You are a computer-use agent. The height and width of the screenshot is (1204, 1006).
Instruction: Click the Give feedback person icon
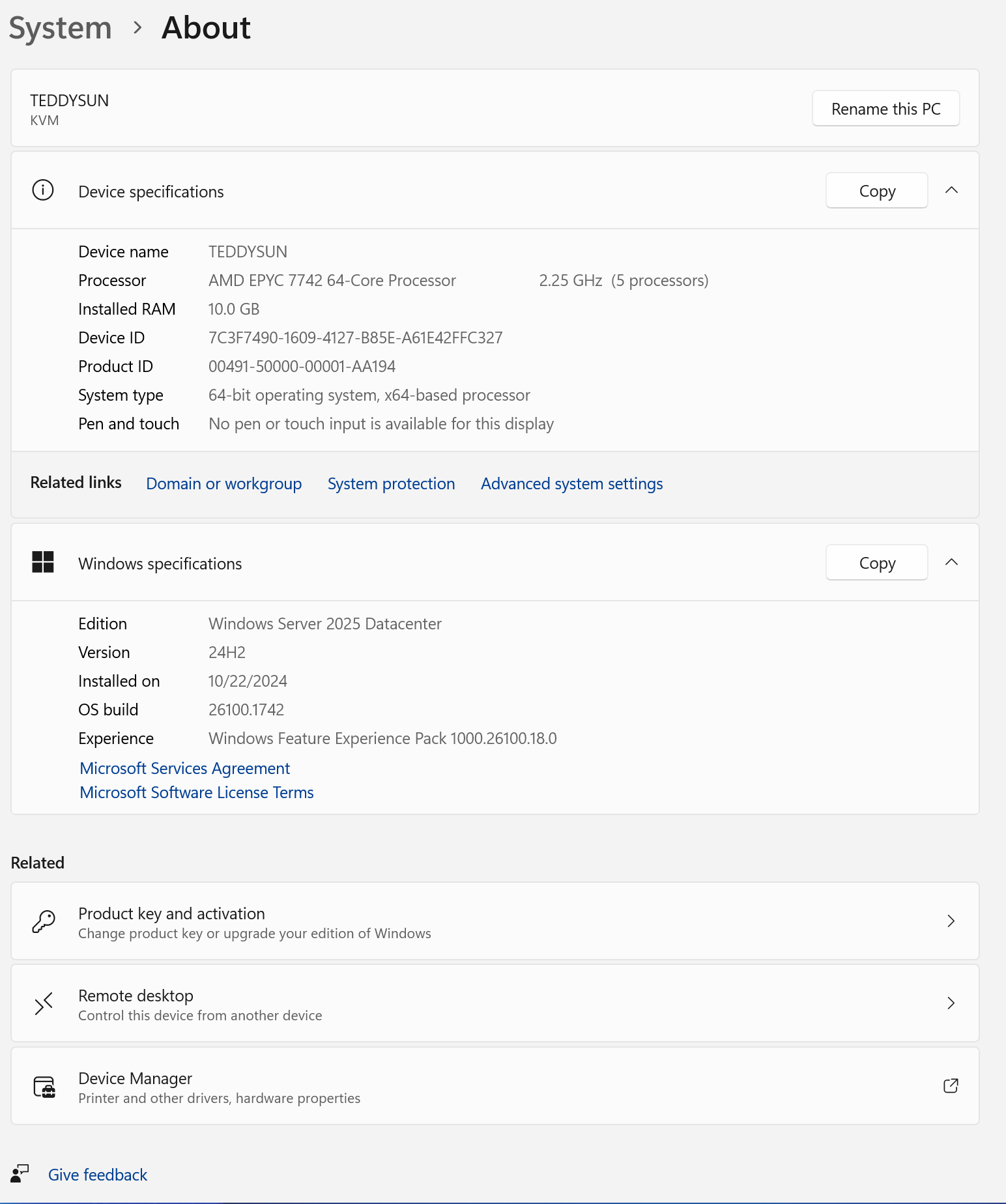20,1174
